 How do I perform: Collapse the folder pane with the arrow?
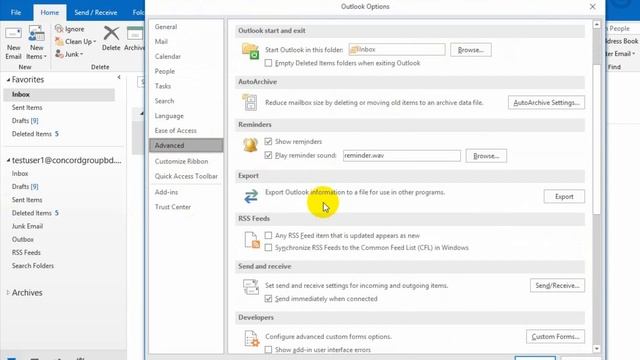coord(119,77)
